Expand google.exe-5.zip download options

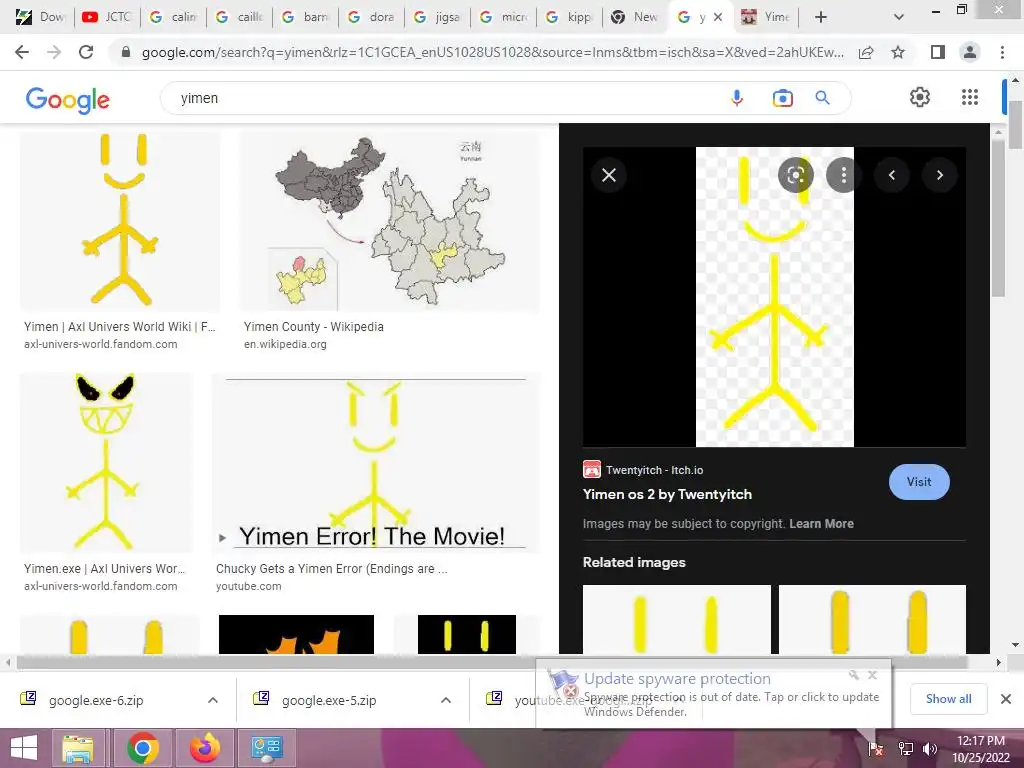[x=446, y=700]
